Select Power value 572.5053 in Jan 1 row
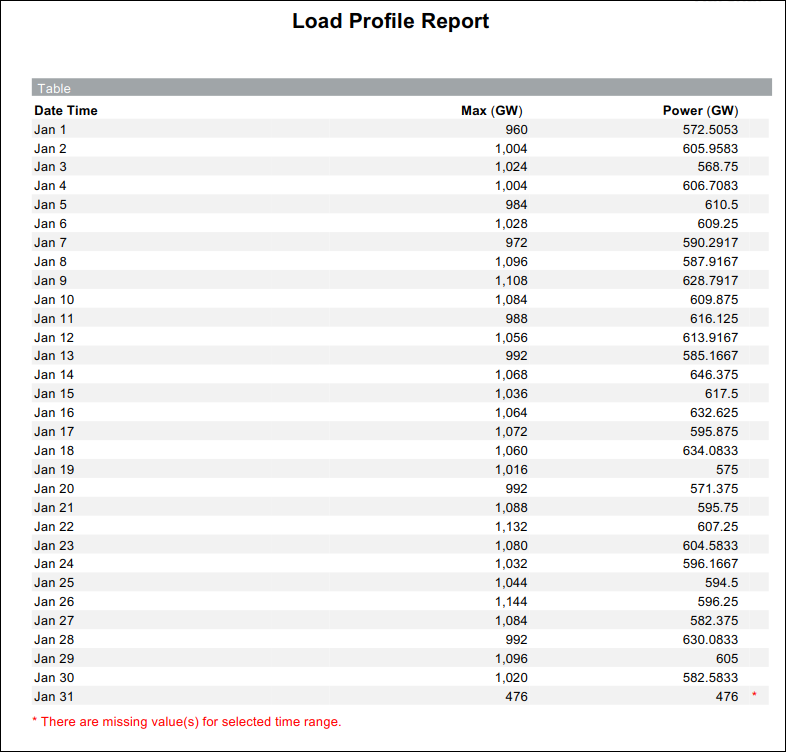The image size is (786, 752). pos(704,129)
